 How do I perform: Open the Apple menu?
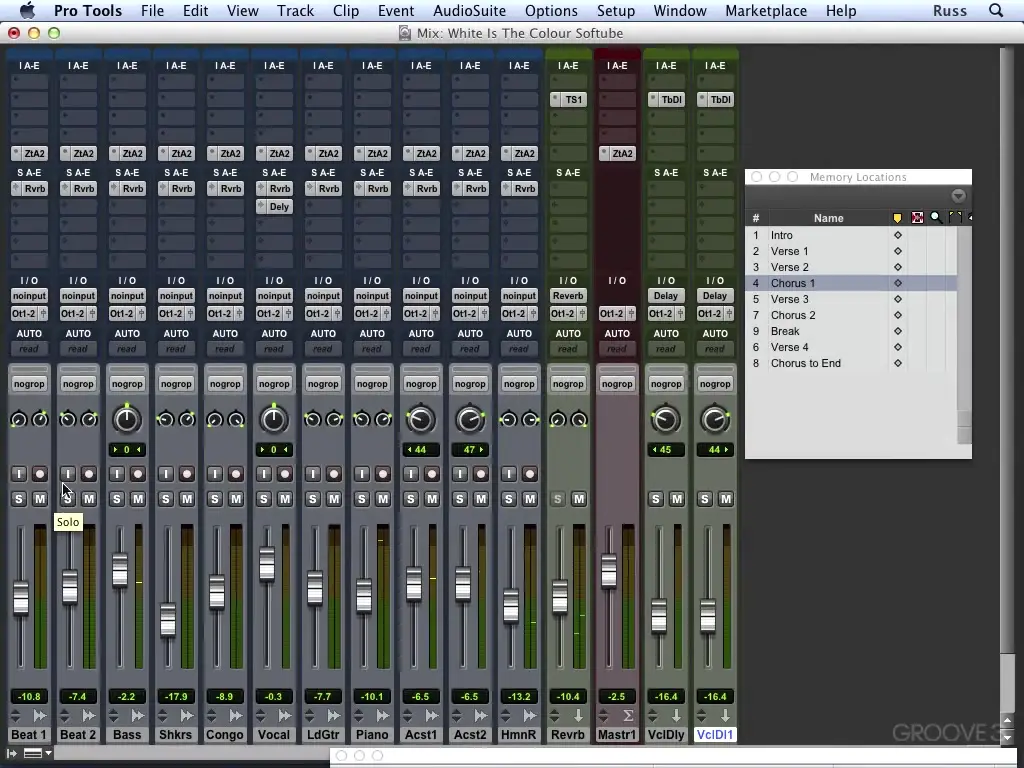pyautogui.click(x=27, y=10)
